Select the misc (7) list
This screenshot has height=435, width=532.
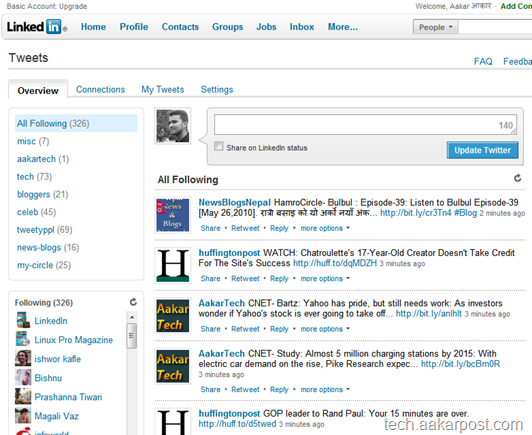[33, 141]
